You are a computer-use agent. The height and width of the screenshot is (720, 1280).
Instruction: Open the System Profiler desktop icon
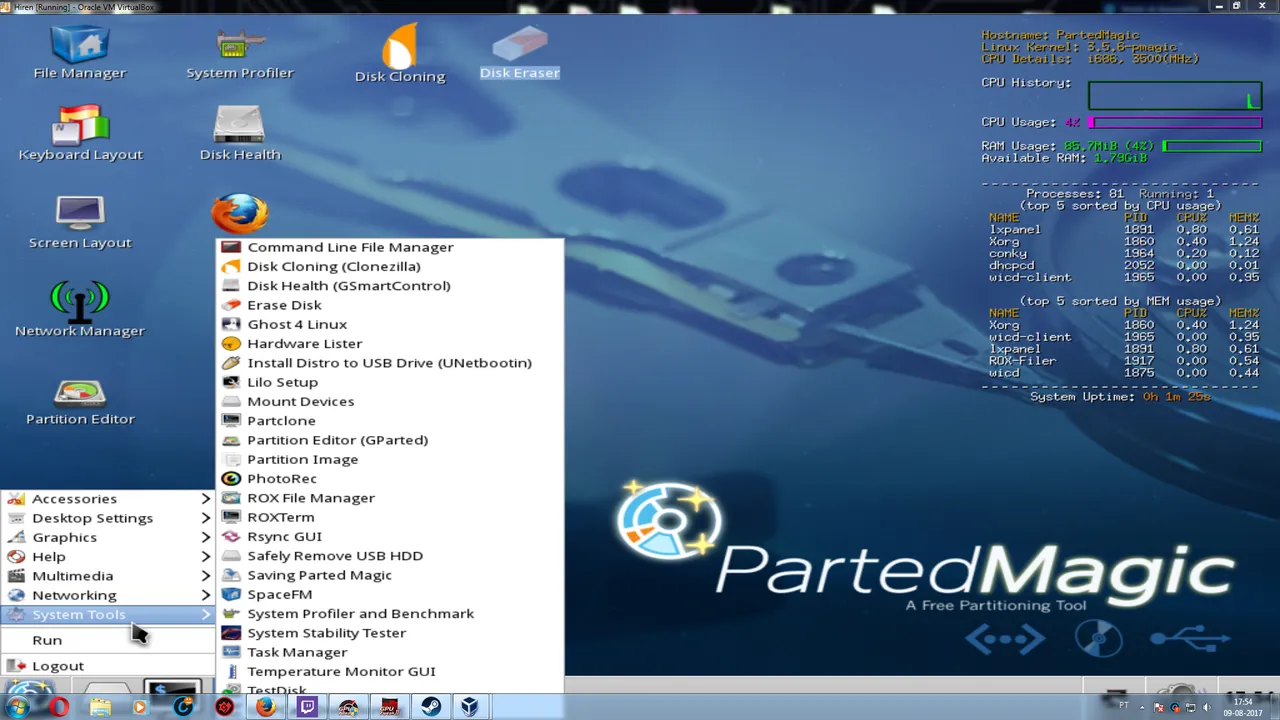tap(240, 52)
